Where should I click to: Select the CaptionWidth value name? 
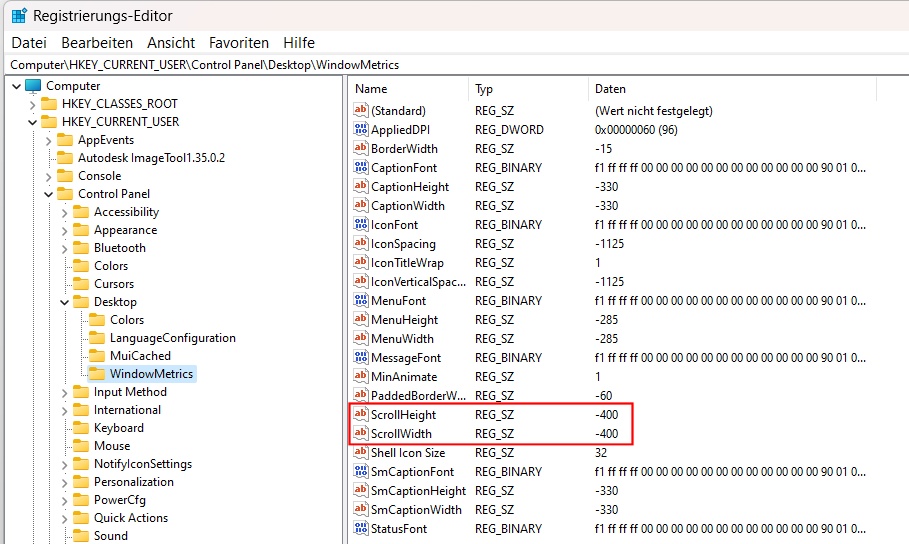click(x=408, y=205)
